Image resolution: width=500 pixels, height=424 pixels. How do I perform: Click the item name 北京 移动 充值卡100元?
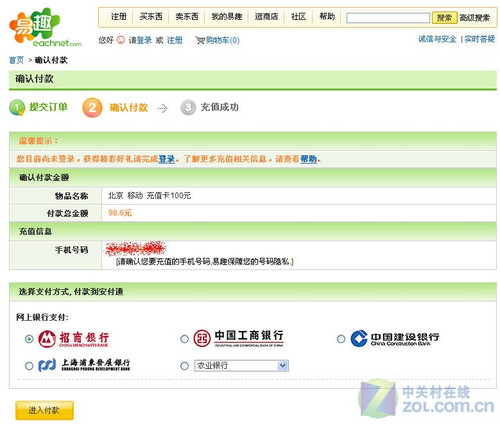coord(149,196)
